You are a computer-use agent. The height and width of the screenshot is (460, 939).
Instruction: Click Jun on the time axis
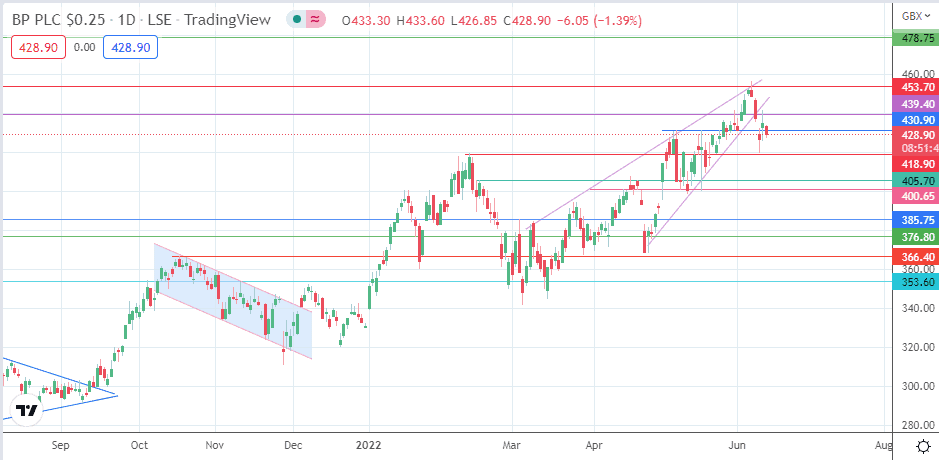coord(738,446)
